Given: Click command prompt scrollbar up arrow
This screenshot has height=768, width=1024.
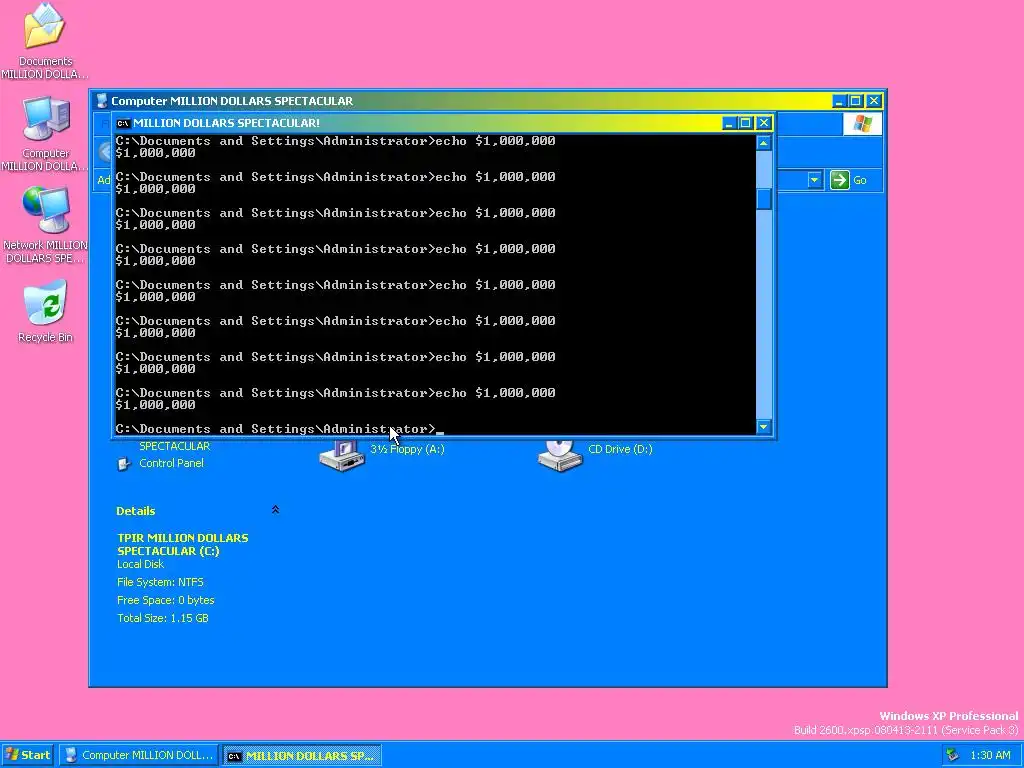Looking at the screenshot, I should 763,143.
